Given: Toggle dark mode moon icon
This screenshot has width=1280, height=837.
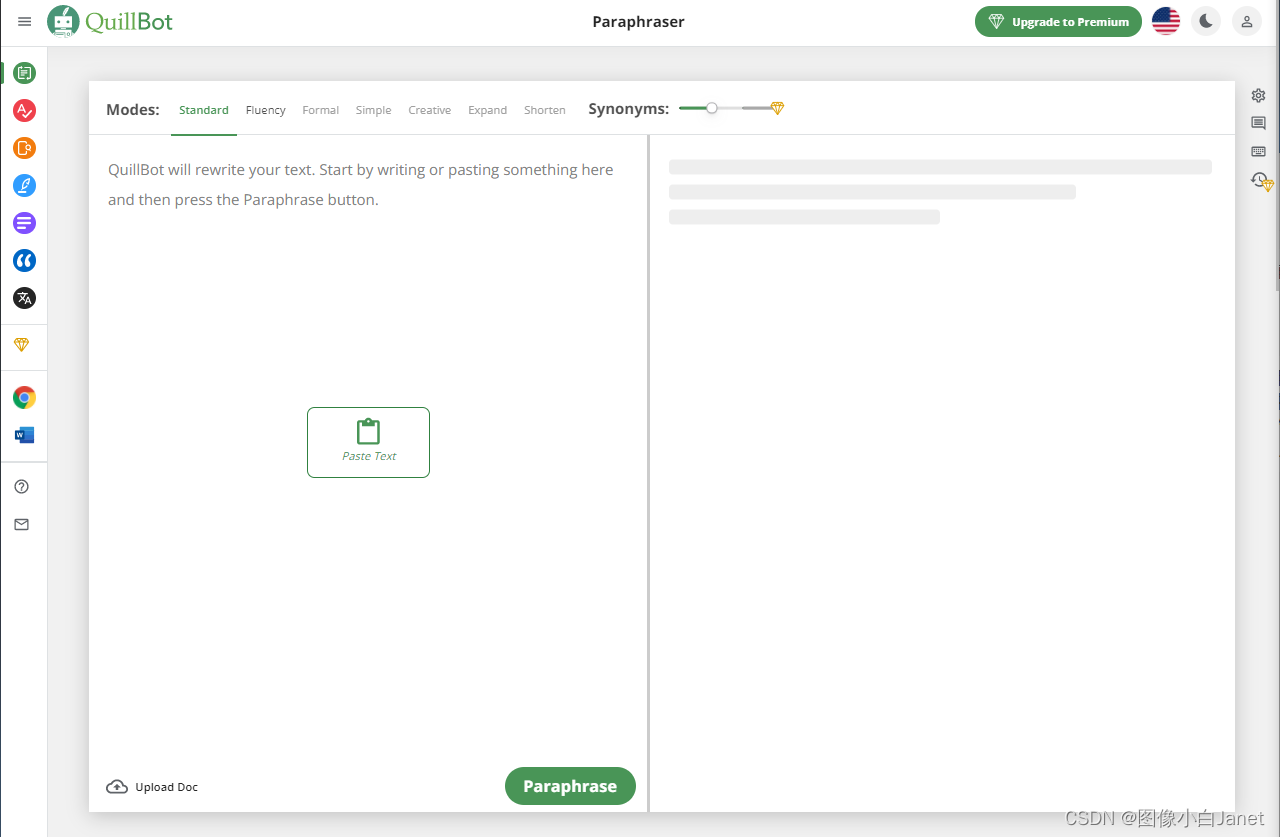Looking at the screenshot, I should [x=1206, y=21].
